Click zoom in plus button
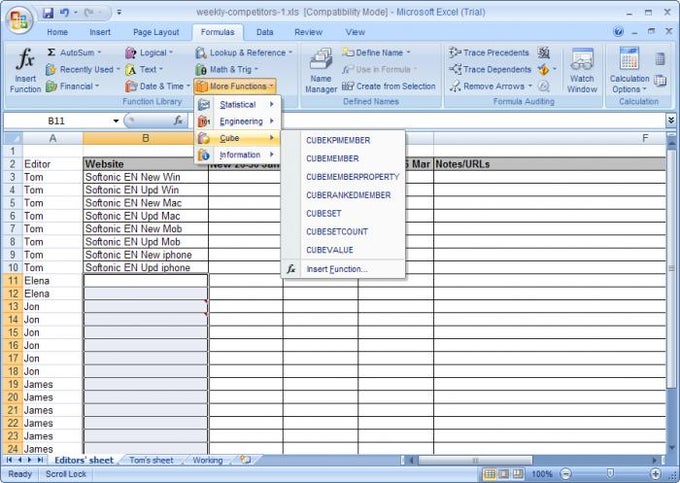 click(x=656, y=474)
